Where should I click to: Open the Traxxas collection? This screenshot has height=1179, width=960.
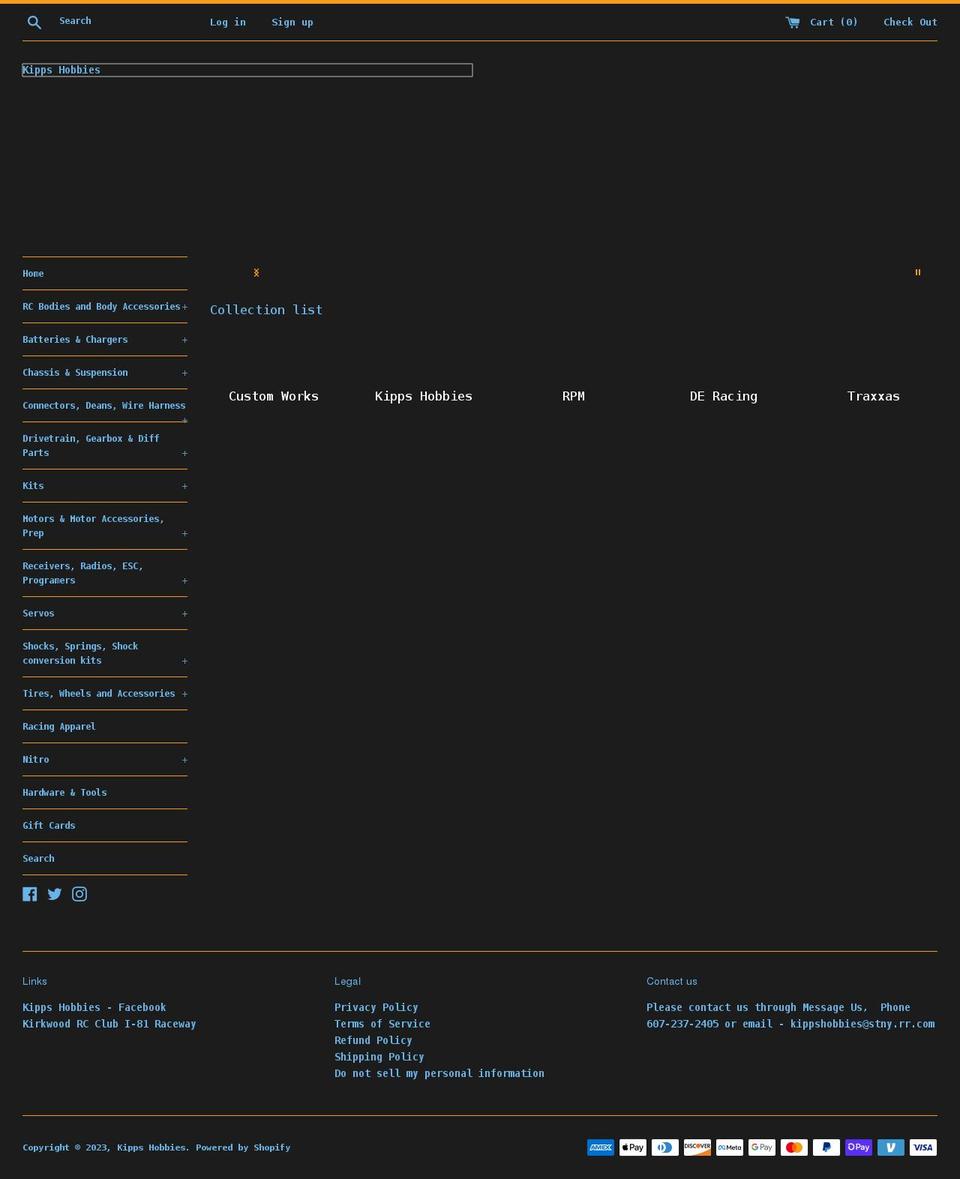tap(874, 396)
